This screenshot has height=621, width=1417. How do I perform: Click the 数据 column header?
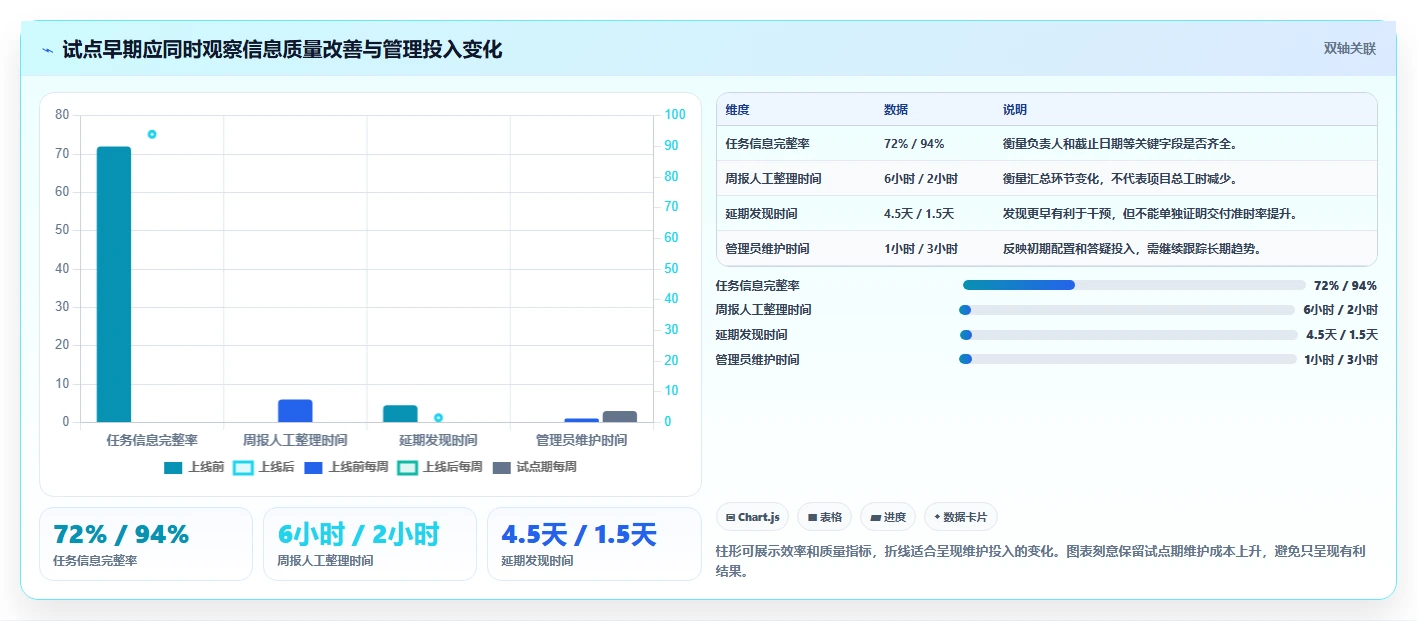pos(896,110)
